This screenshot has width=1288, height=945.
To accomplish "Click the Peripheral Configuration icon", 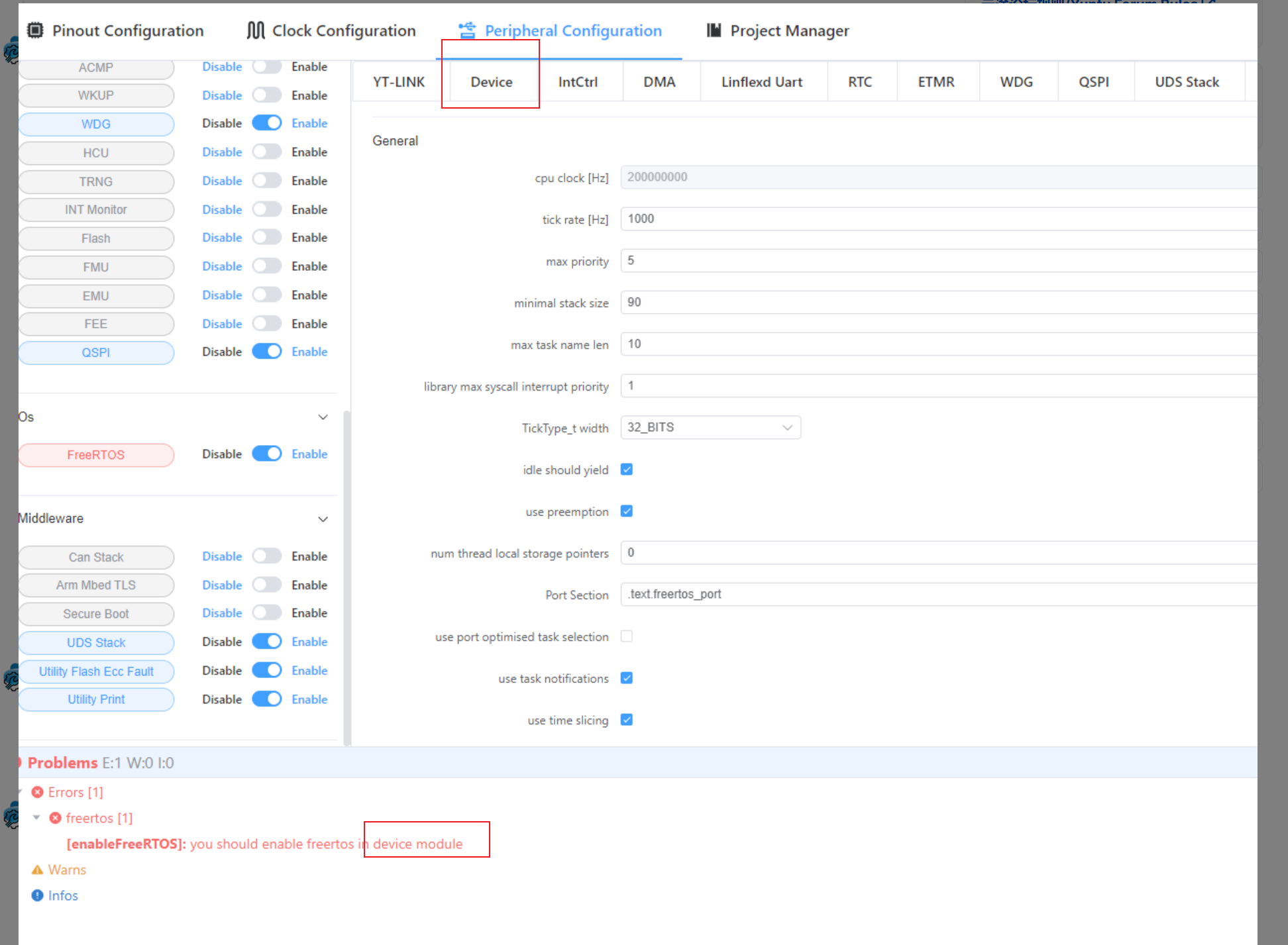I will click(x=467, y=30).
